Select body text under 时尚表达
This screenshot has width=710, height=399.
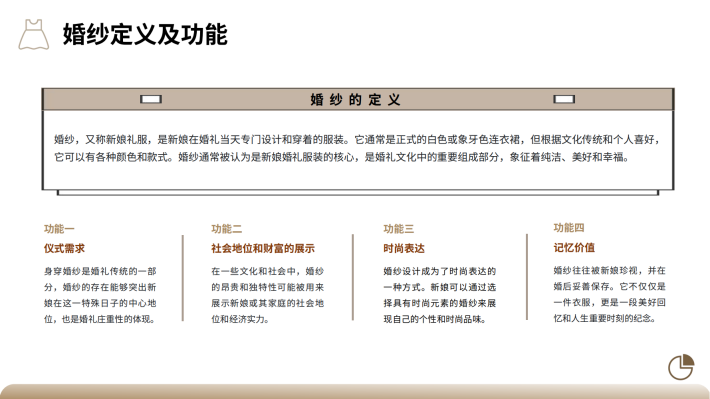click(440, 295)
